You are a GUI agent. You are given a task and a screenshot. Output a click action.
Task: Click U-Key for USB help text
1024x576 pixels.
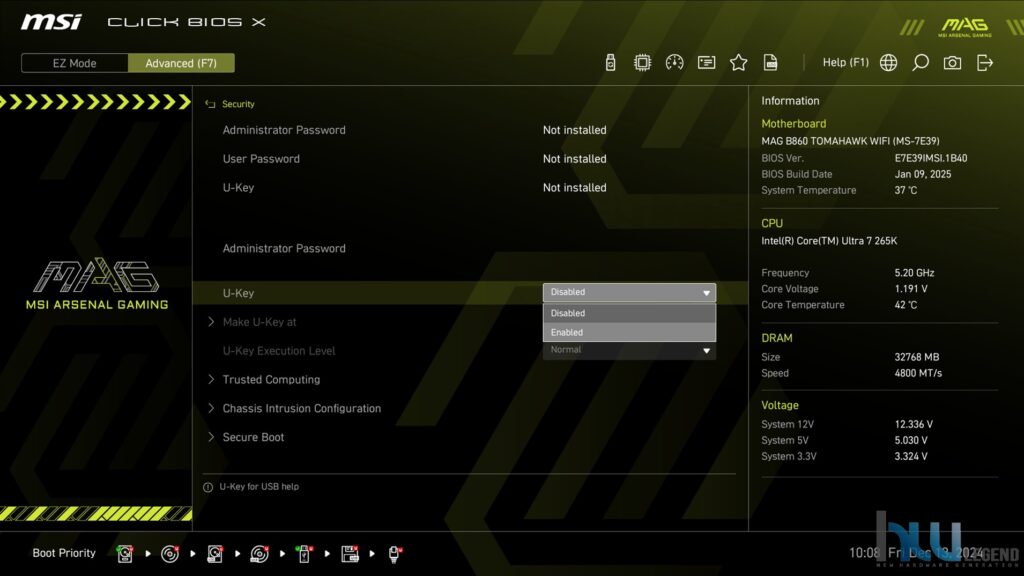pos(259,487)
